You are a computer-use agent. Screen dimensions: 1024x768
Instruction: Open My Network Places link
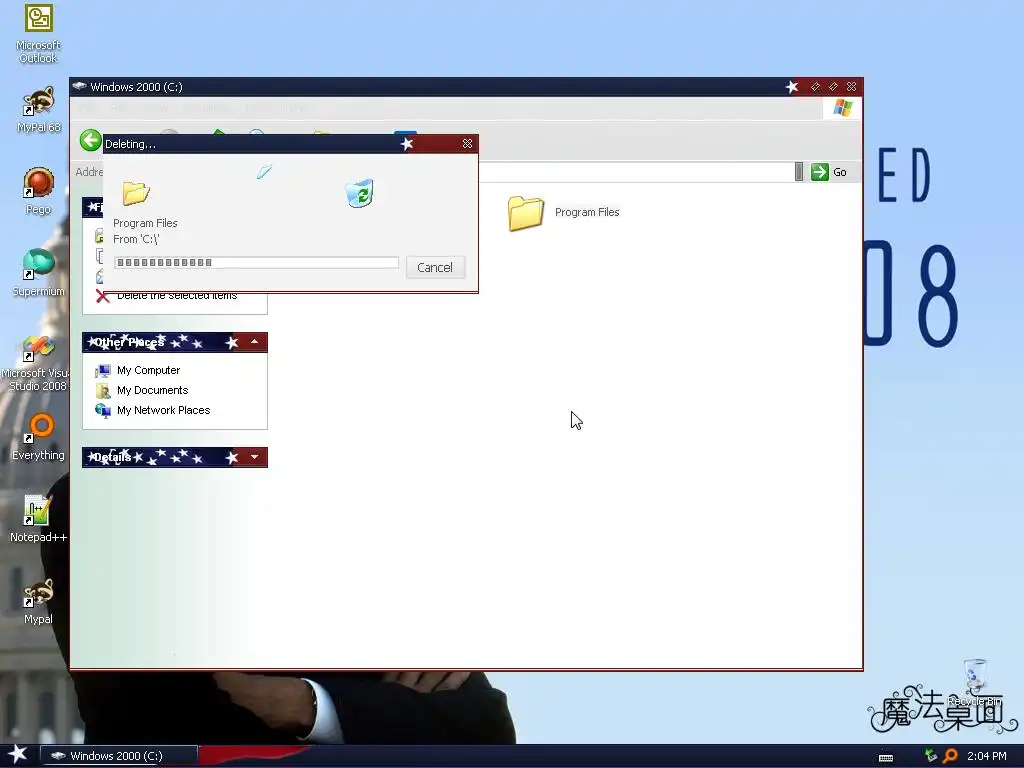(x=163, y=410)
